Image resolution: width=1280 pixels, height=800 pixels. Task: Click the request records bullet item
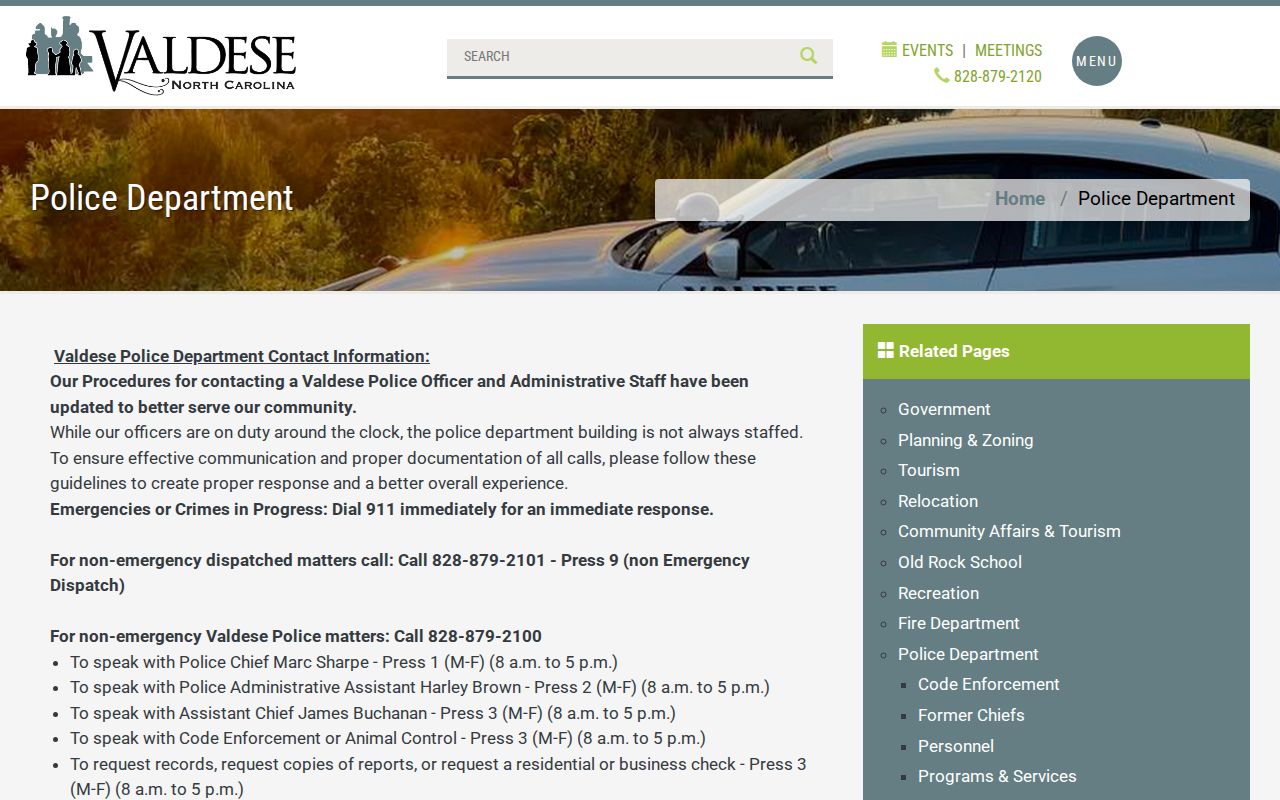(438, 776)
